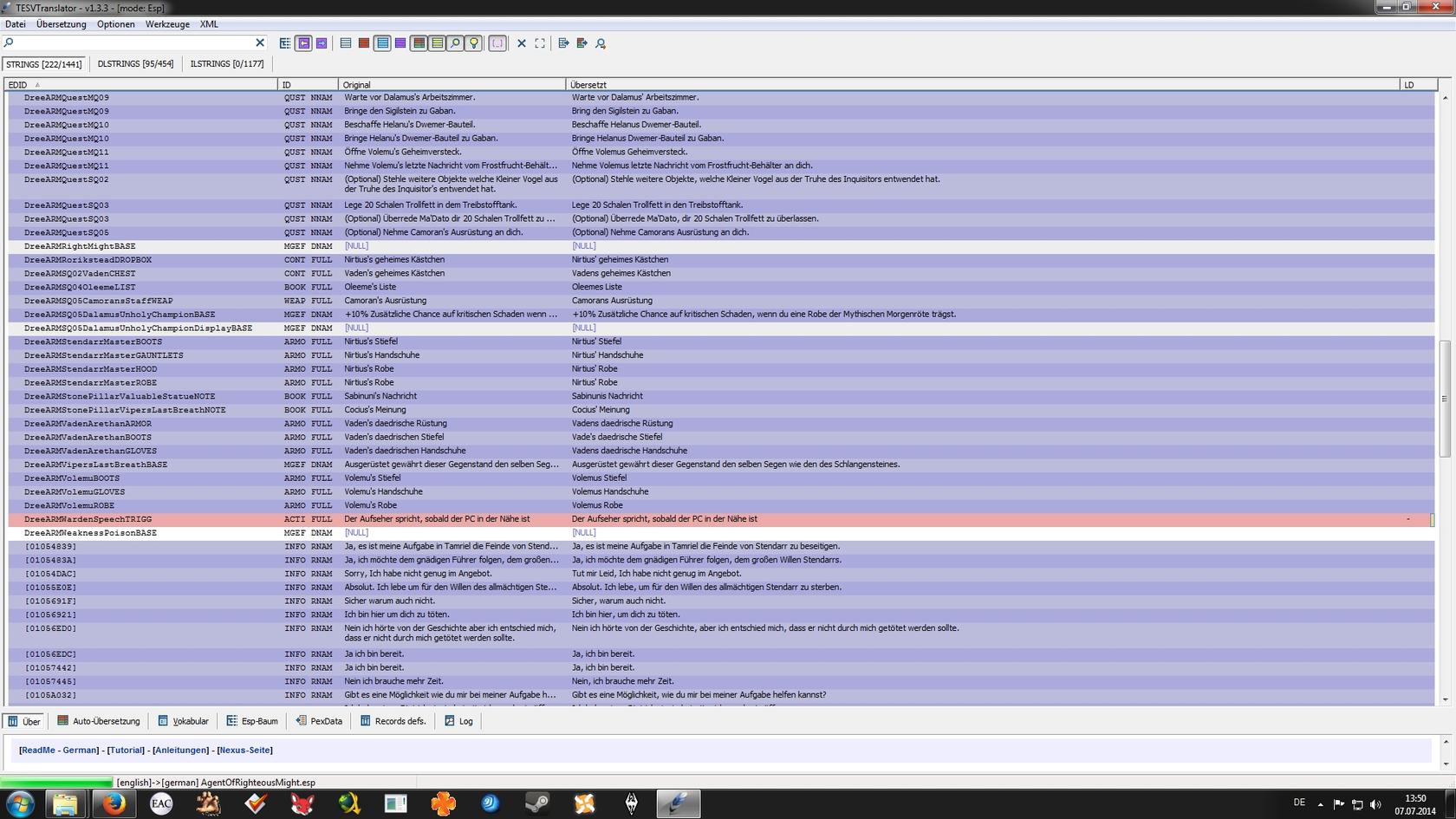The width and height of the screenshot is (1456, 819).
Task: Click the vertical scrollbar thumb of string list
Action: [x=1444, y=399]
